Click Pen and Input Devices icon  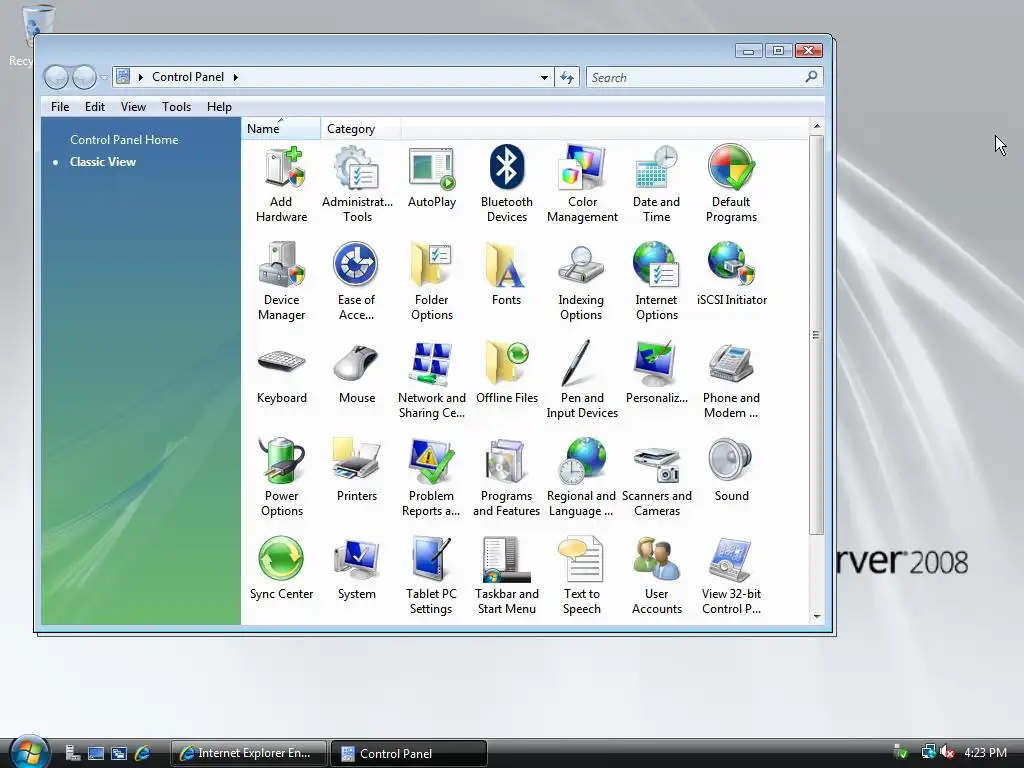tap(582, 379)
